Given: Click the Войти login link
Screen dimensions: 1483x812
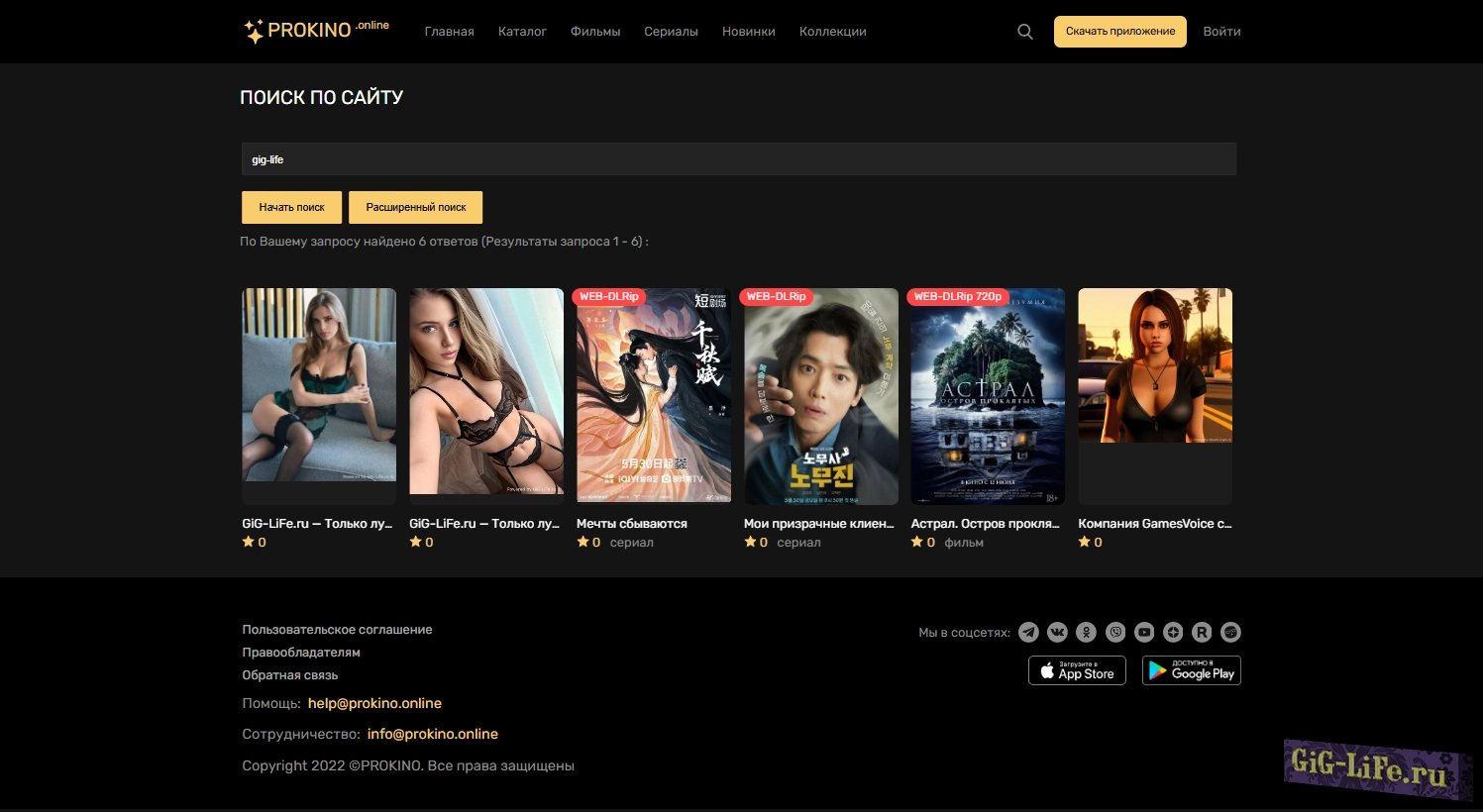Looking at the screenshot, I should 1221,32.
